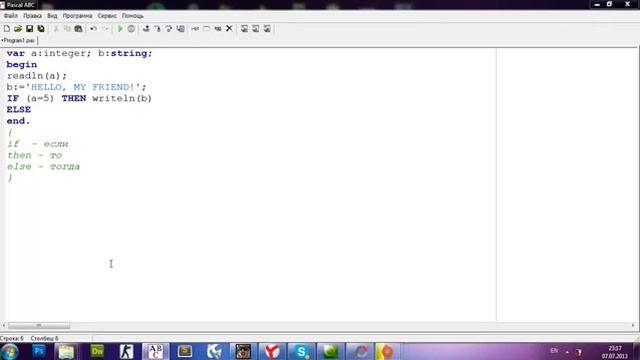Click the 'var a:integer; b:string;' declaration line
Viewport: 640px width, 360px height.
point(79,53)
